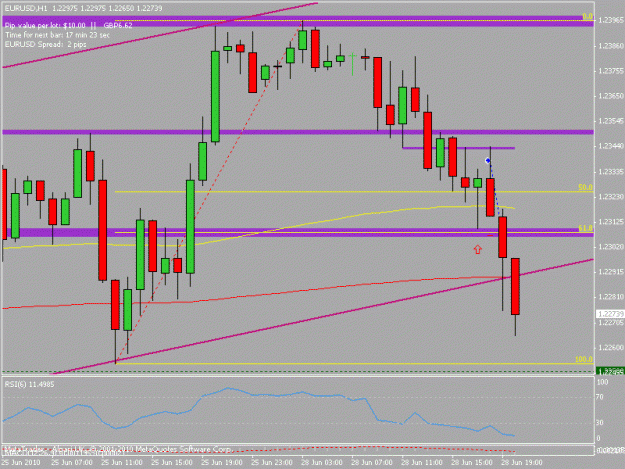Viewport: 625px width, 469px height.
Task: Click the '25 Jun 07:00' time axis label
Action: 72,463
